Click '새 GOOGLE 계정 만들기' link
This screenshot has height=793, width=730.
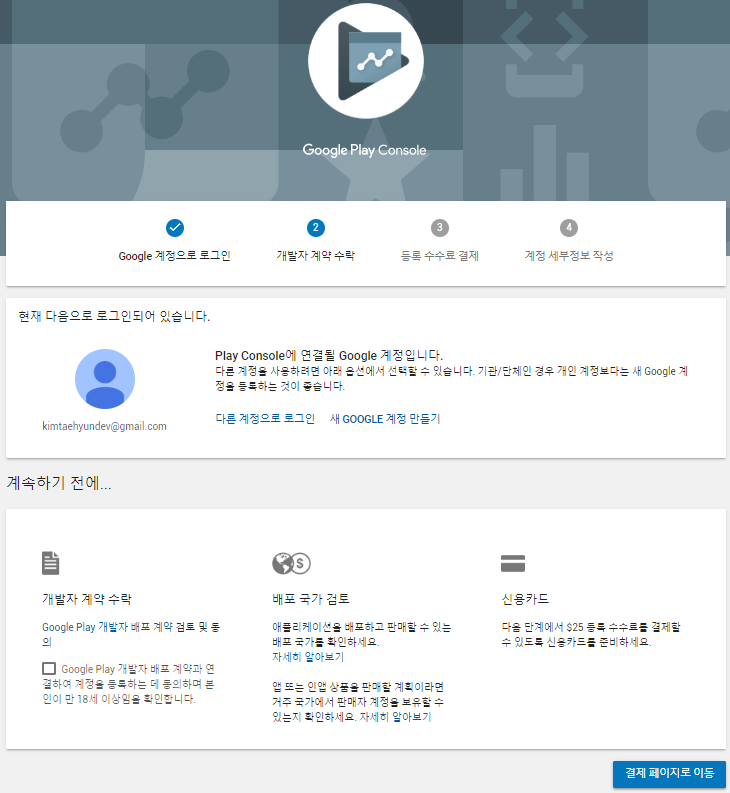[385, 419]
